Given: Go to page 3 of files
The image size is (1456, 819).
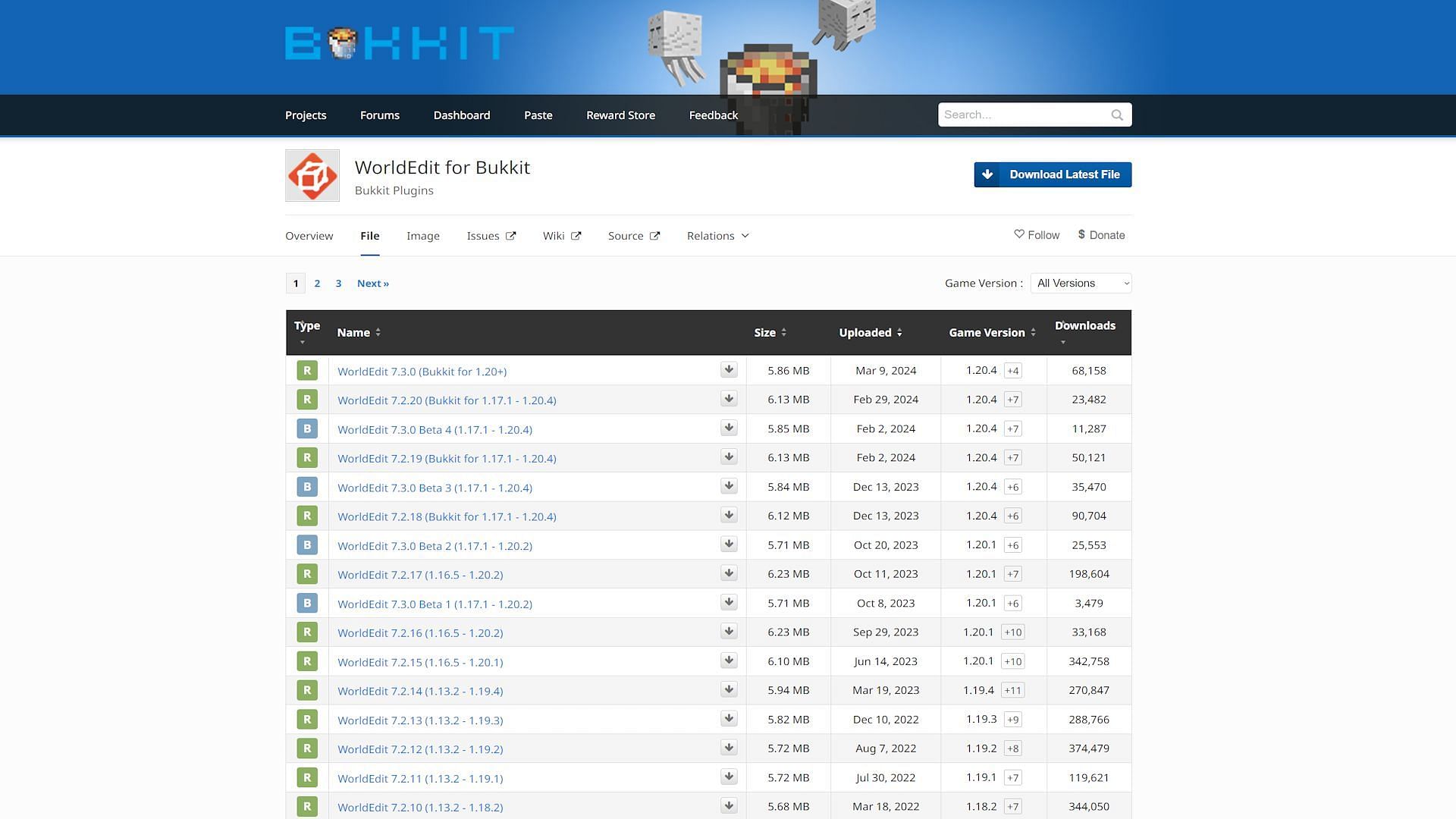Looking at the screenshot, I should [x=338, y=284].
